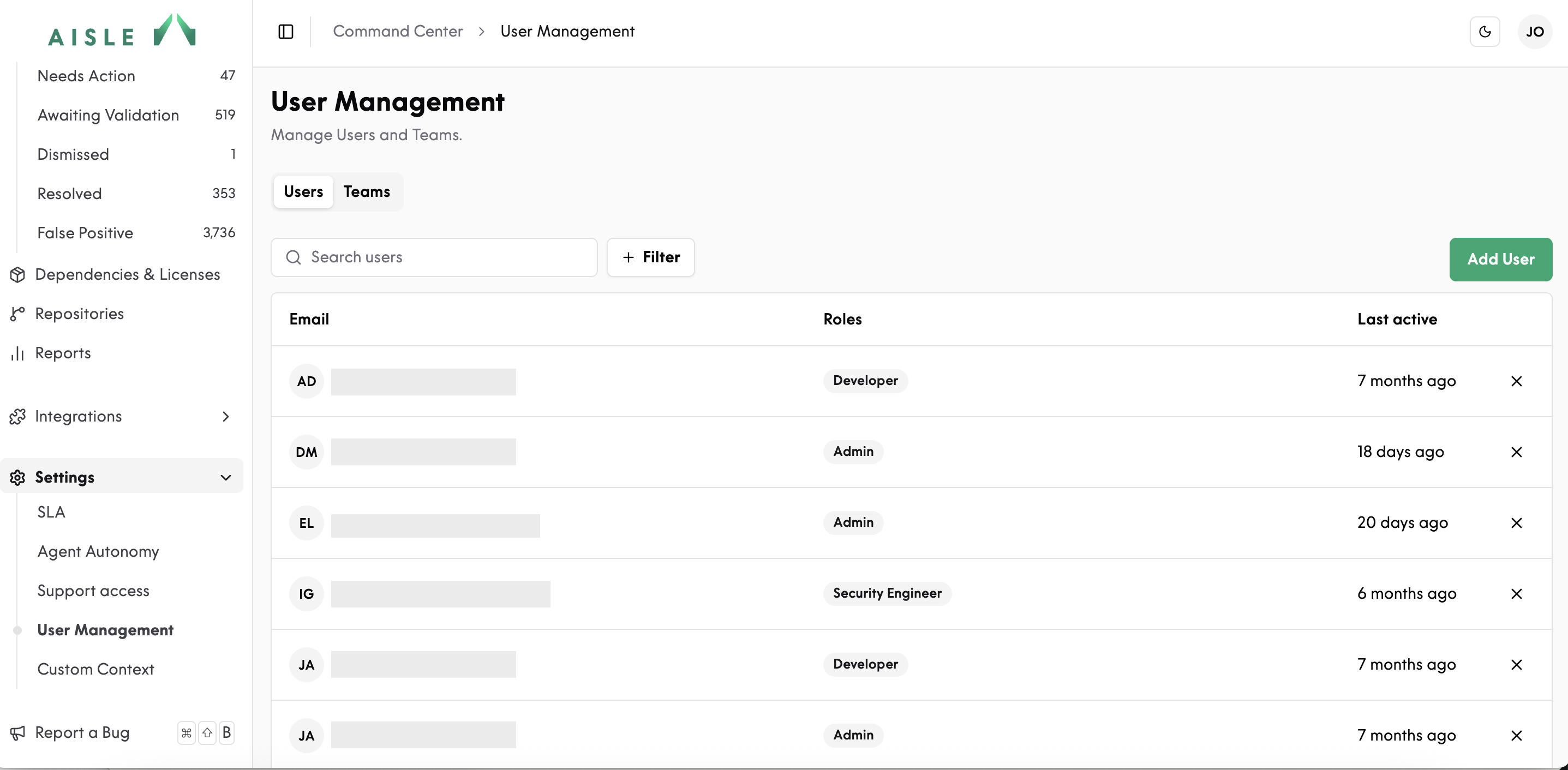Open Reports bar chart icon
The width and height of the screenshot is (1568, 770).
click(17, 353)
